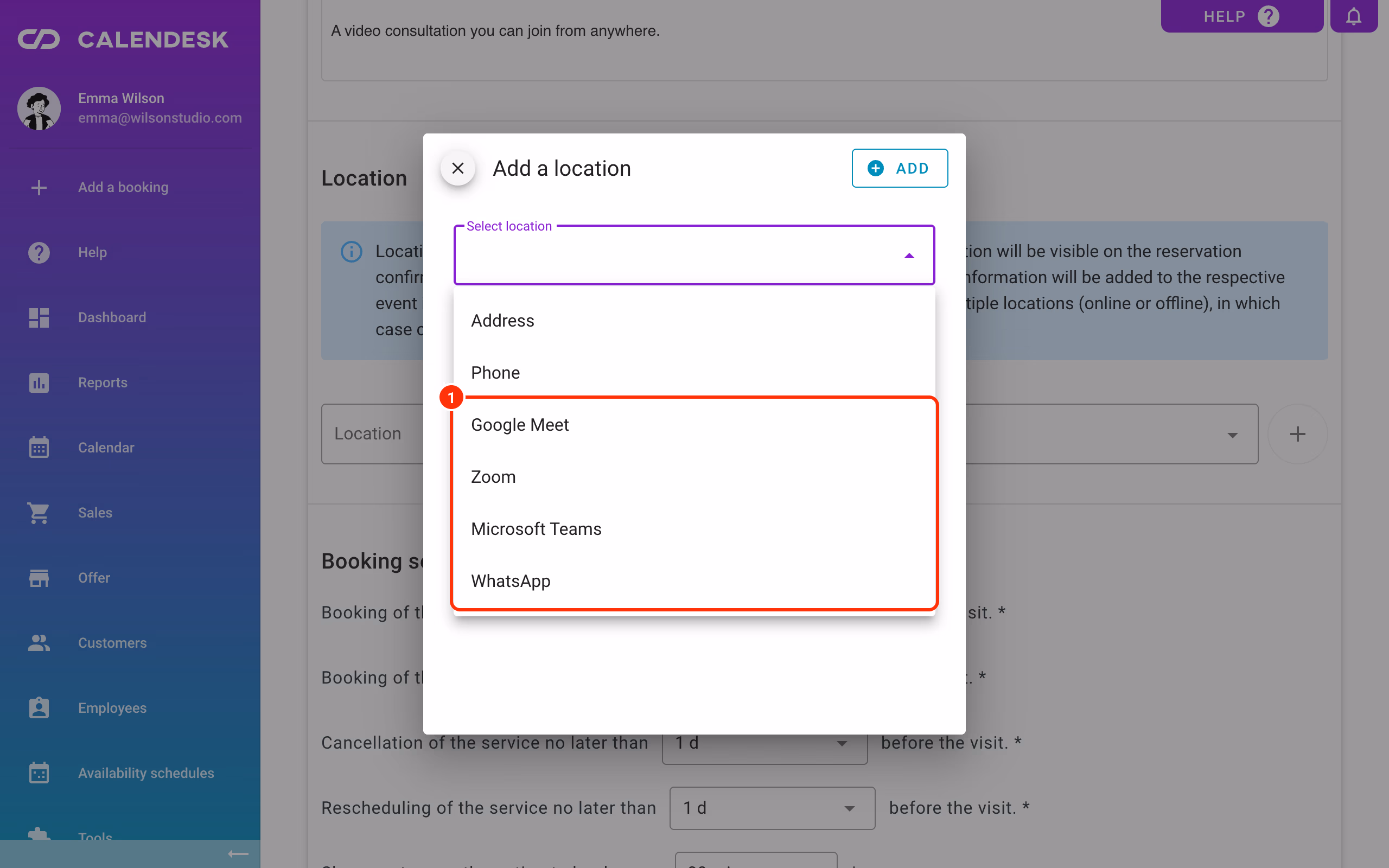Open Emma Wilson's profile avatar
Screen dimensions: 1389x868
[39, 108]
